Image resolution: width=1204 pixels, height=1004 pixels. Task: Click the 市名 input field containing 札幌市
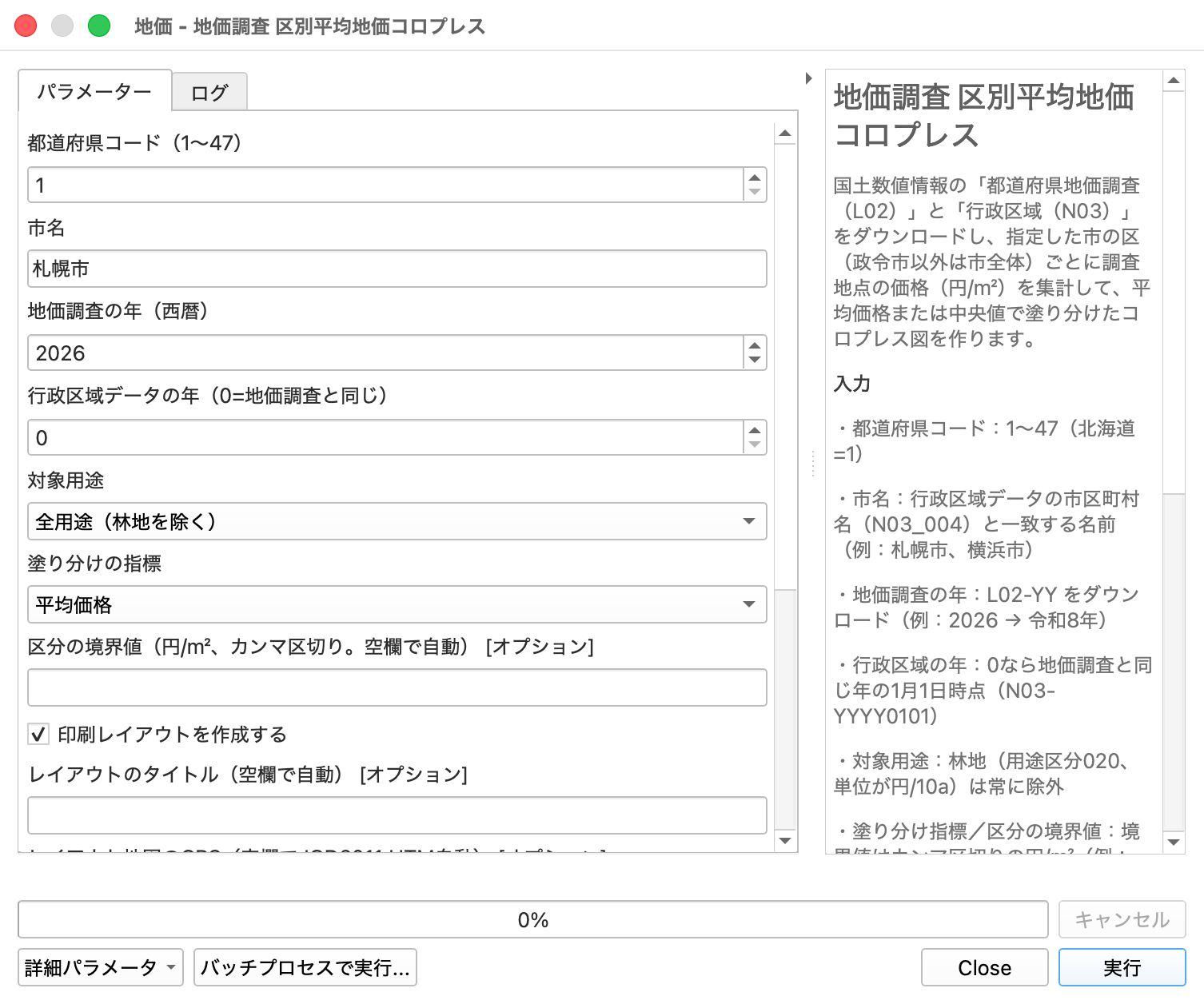(397, 269)
